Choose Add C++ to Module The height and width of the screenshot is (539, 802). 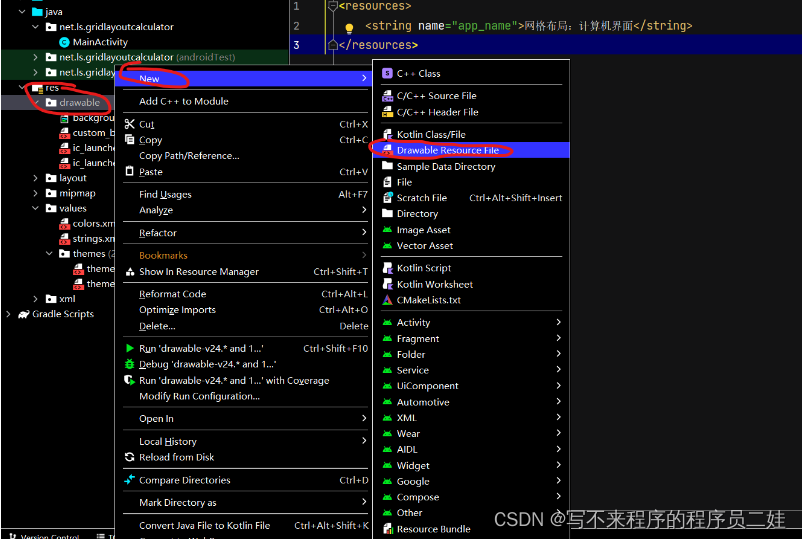click(245, 101)
